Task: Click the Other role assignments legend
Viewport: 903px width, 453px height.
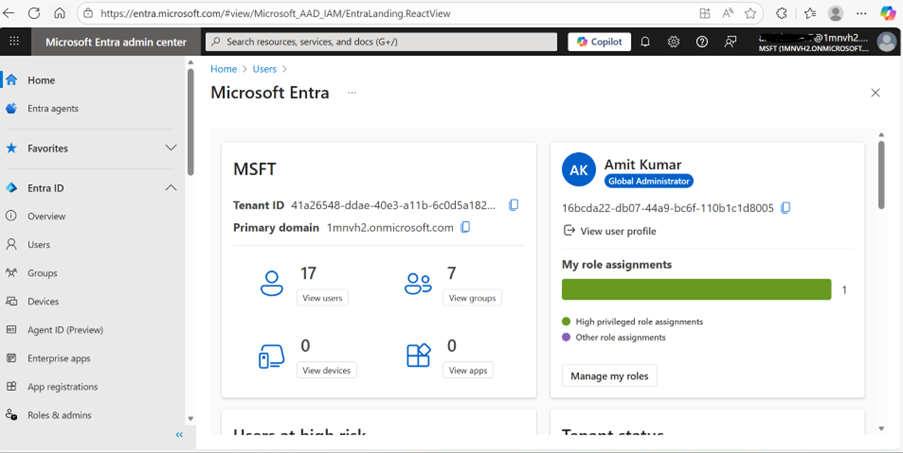Action: coord(614,337)
